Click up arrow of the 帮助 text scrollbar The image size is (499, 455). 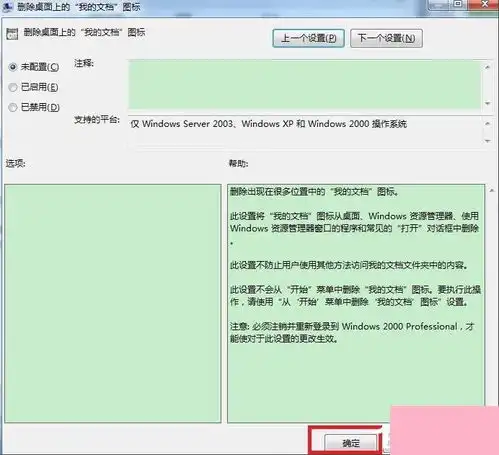(492, 190)
